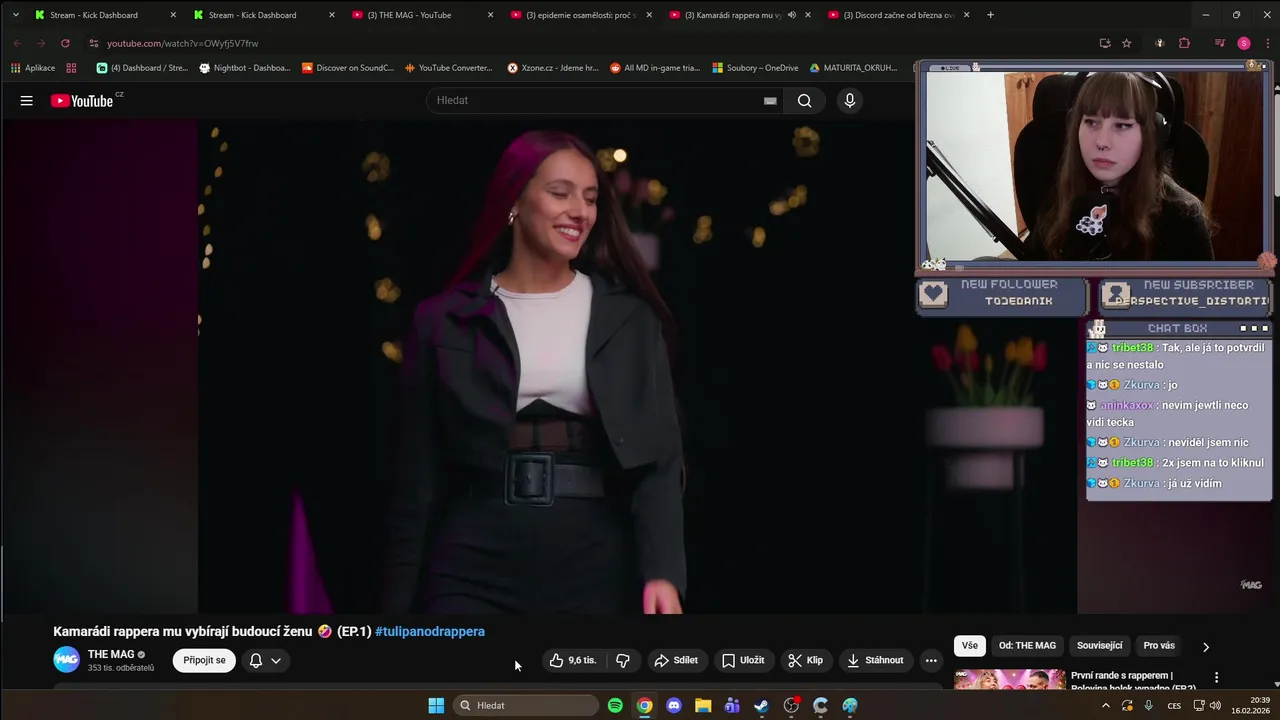Reload the page

(65, 43)
